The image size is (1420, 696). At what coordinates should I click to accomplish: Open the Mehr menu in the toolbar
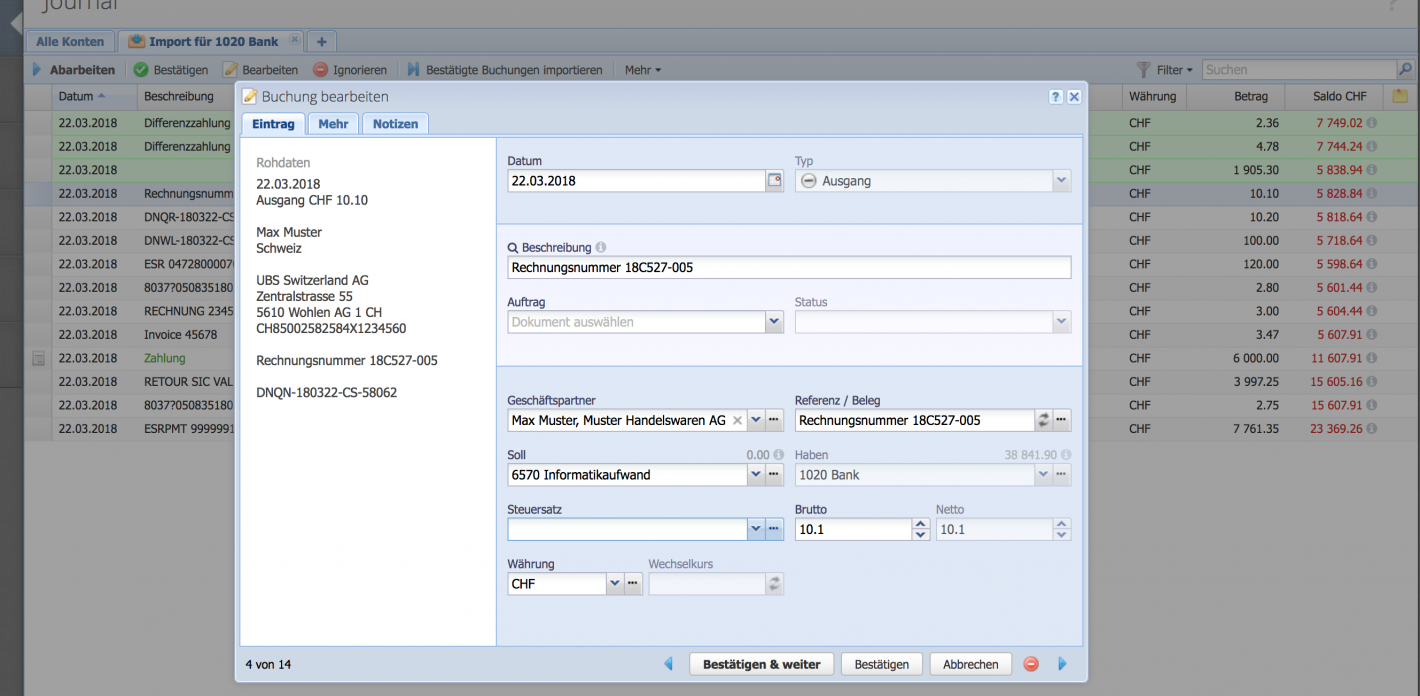tap(641, 69)
